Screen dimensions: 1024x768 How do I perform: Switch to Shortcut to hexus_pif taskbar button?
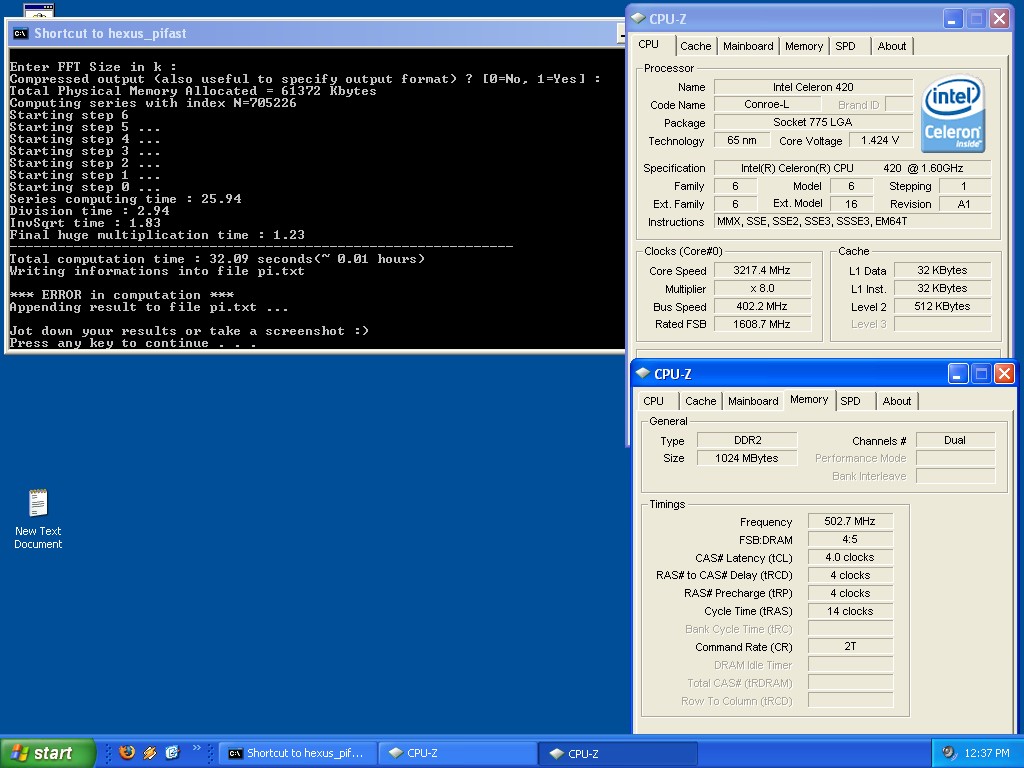pyautogui.click(x=297, y=753)
